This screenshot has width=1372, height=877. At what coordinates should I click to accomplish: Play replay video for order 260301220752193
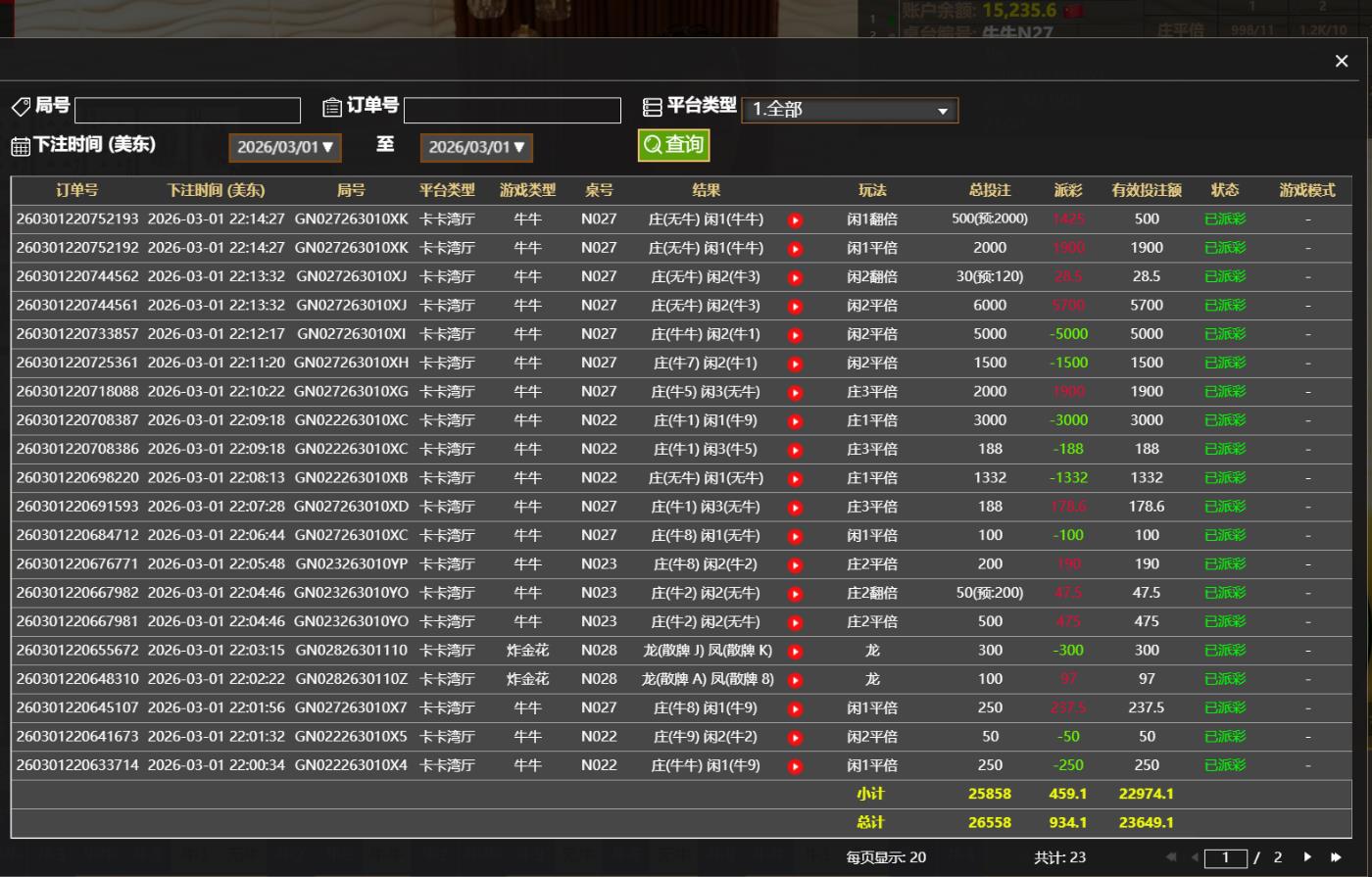[x=795, y=220]
